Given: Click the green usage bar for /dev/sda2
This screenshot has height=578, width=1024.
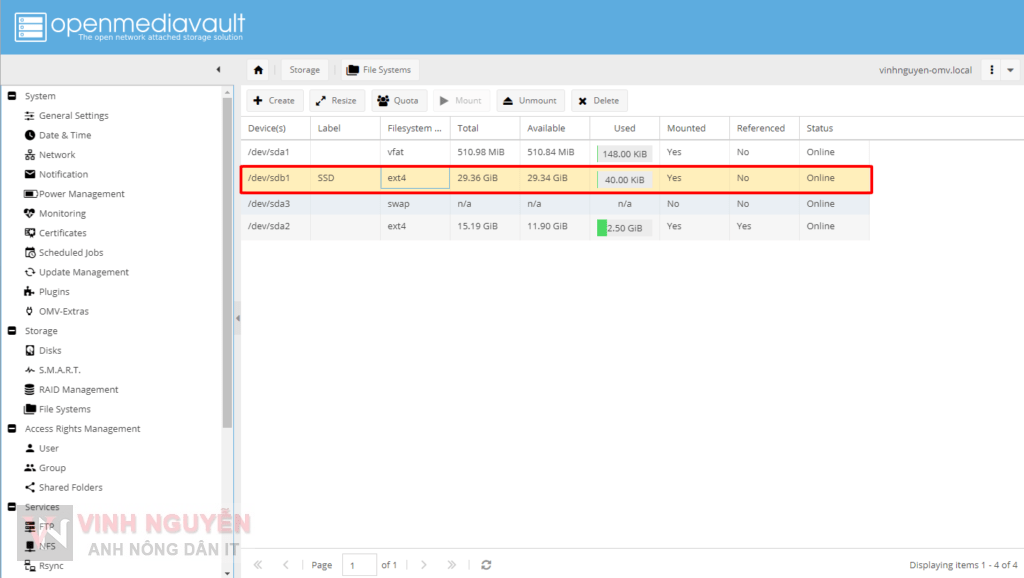Looking at the screenshot, I should tap(604, 227).
